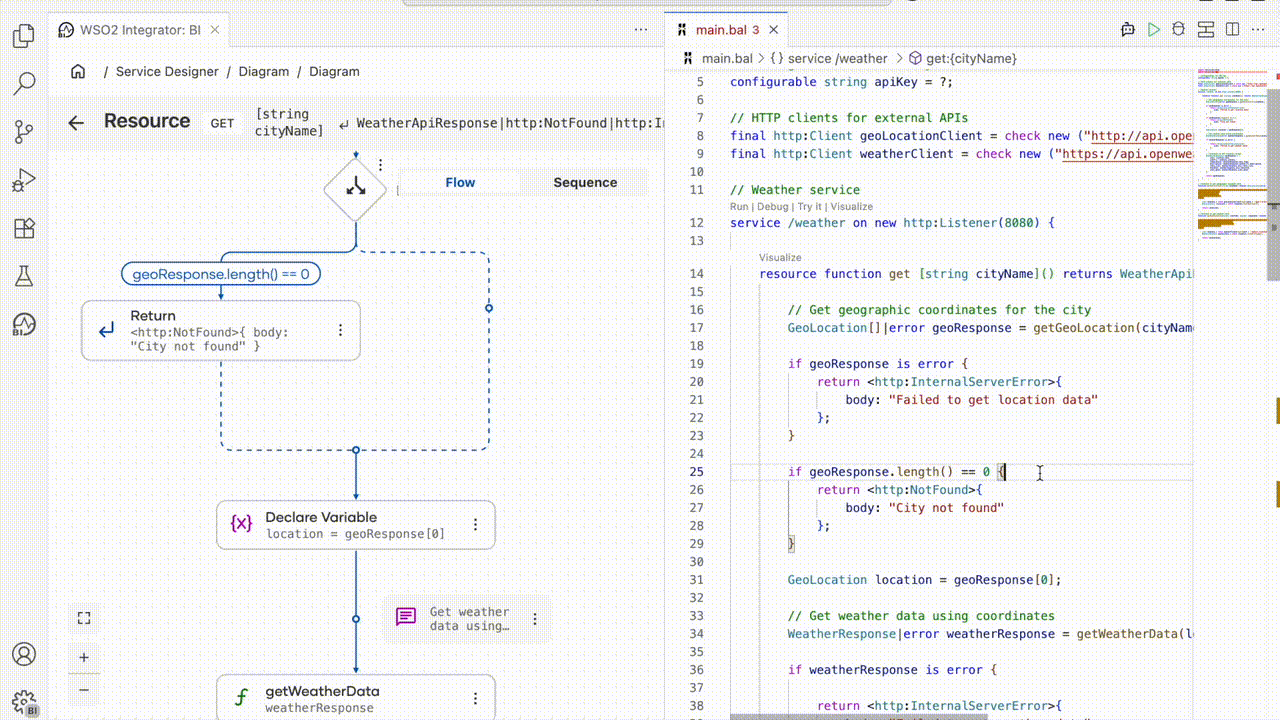This screenshot has width=1280, height=720.
Task: Open getWeatherData node options menu
Action: pyautogui.click(x=475, y=699)
